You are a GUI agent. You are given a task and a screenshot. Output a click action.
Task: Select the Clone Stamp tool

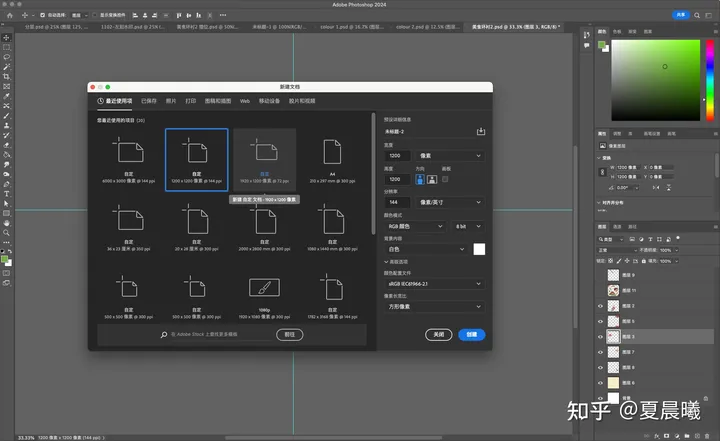pos(6,125)
